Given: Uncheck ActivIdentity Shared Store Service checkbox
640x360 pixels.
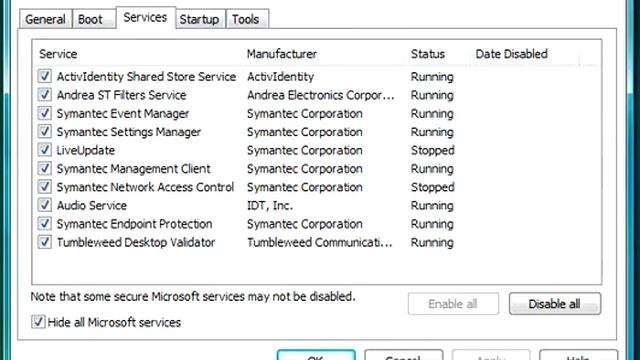Looking at the screenshot, I should pos(44,76).
